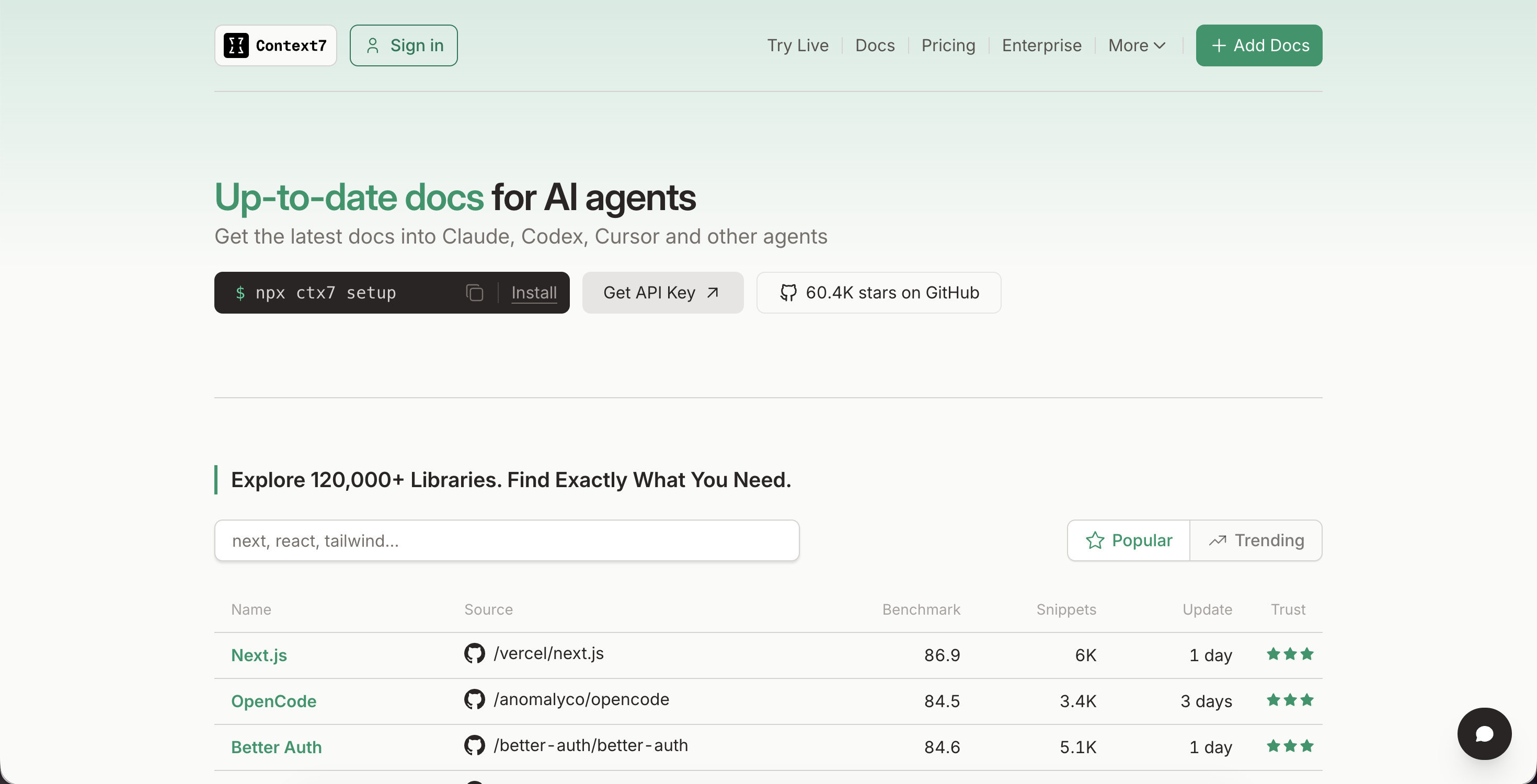Viewport: 1537px width, 784px height.
Task: Click the GitHub icon in stars button
Action: tap(788, 292)
